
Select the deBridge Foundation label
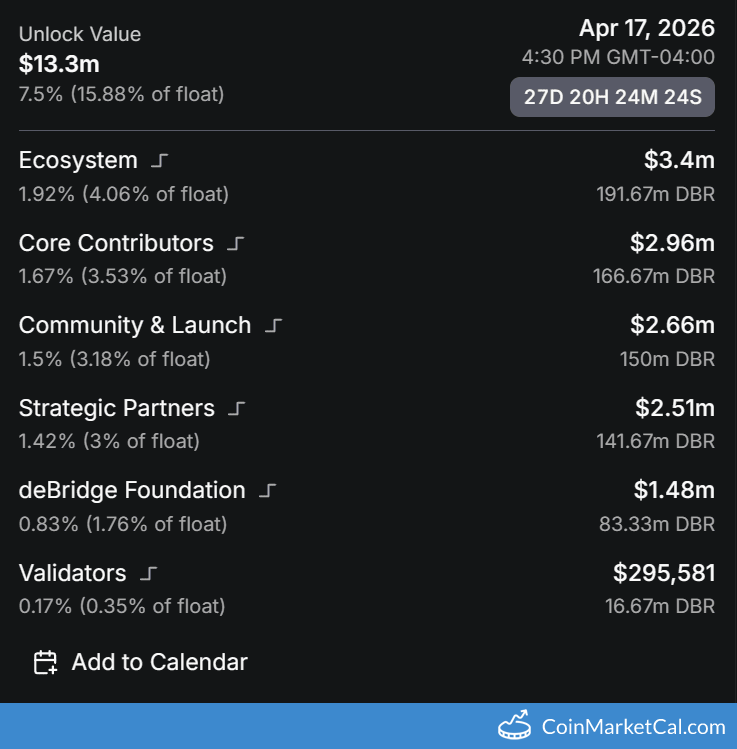tap(132, 491)
